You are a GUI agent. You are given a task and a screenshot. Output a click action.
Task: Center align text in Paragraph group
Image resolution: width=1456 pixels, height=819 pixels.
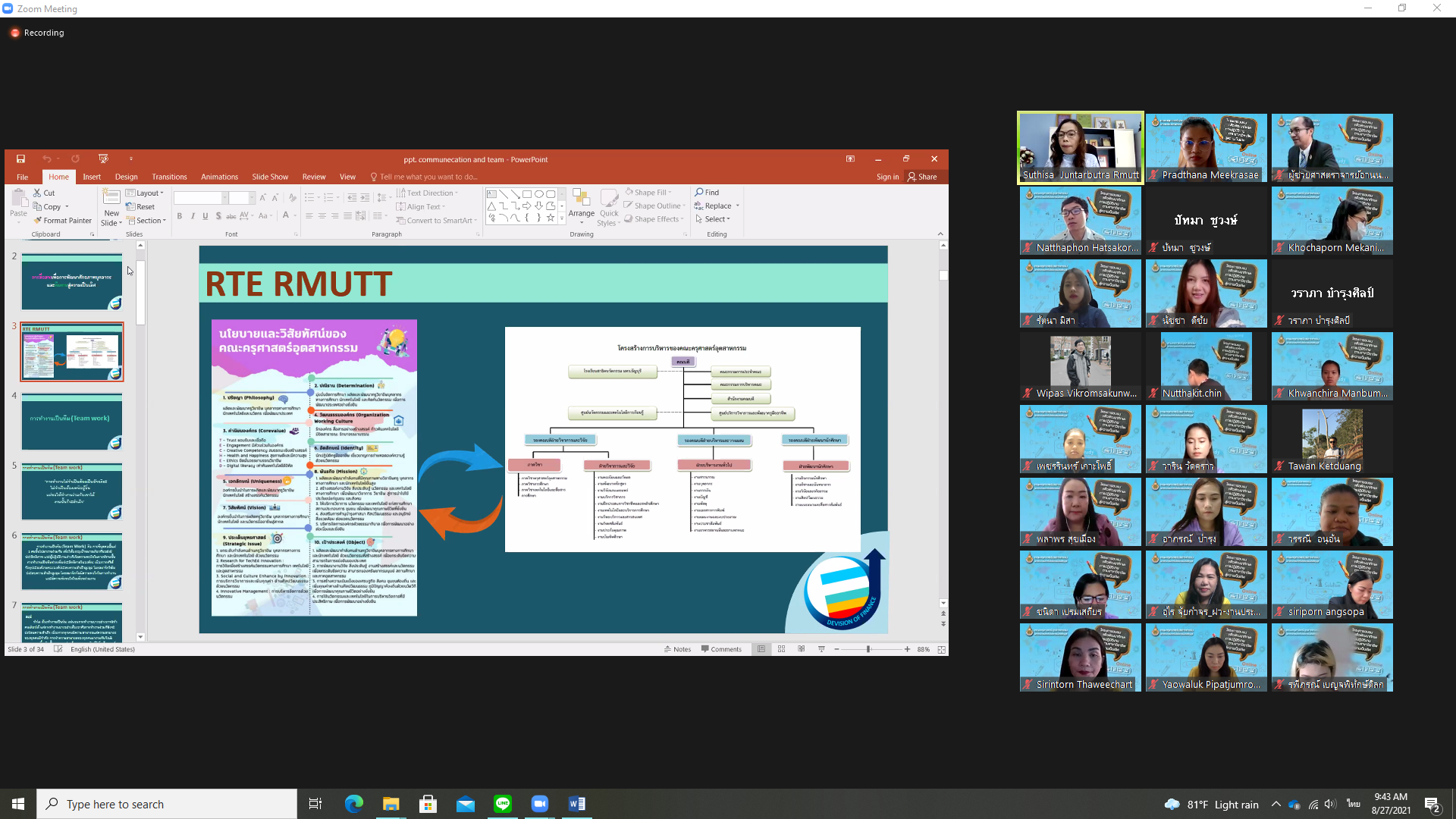pos(322,216)
